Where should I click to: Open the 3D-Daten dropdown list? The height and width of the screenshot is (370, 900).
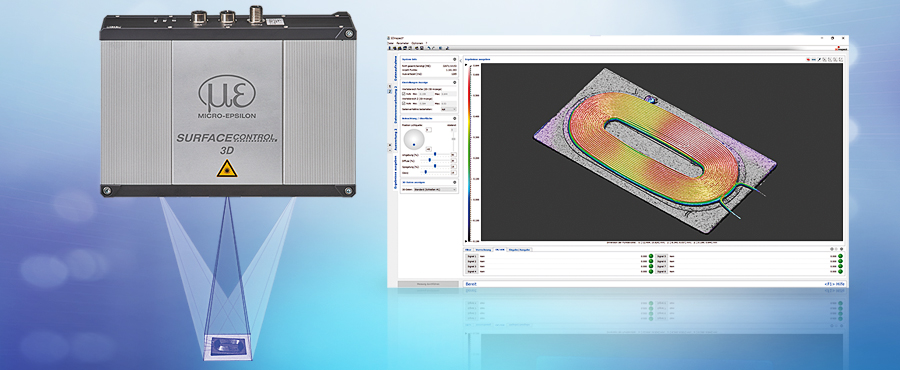(435, 189)
